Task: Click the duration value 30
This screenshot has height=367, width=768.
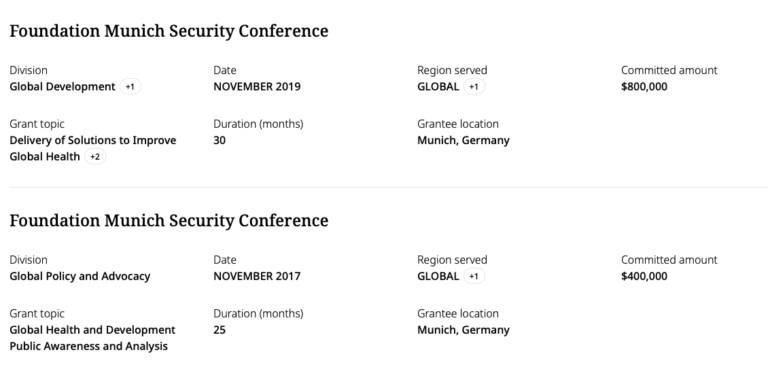Action: click(219, 141)
